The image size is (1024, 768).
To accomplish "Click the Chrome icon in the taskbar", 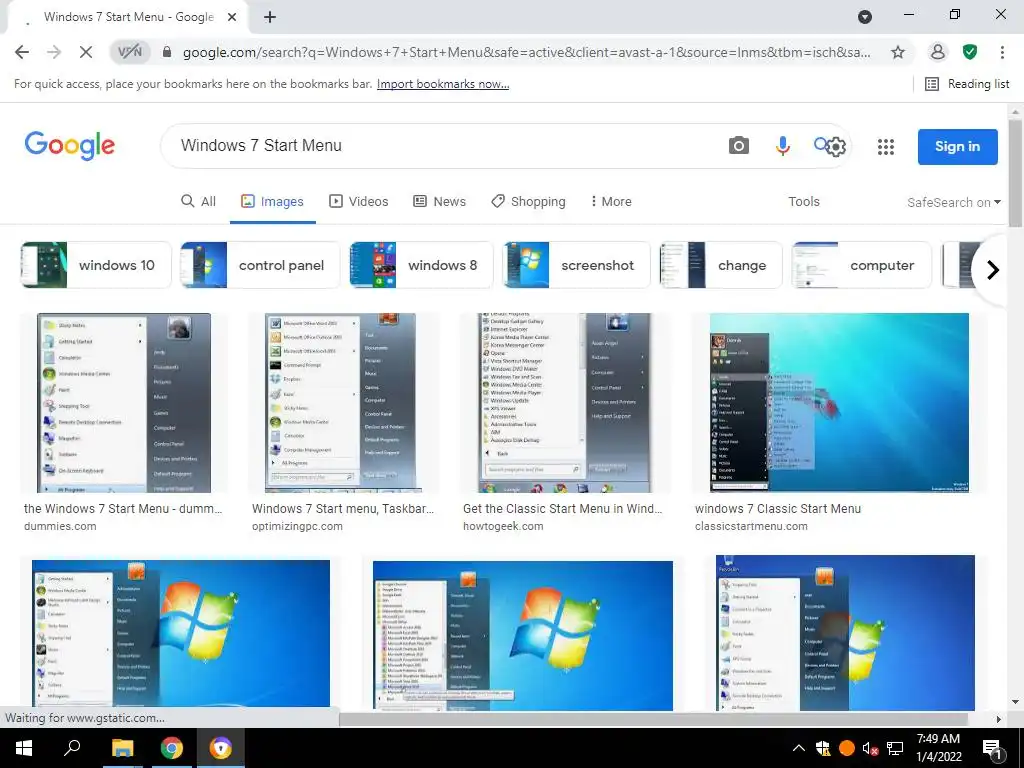I will click(172, 748).
